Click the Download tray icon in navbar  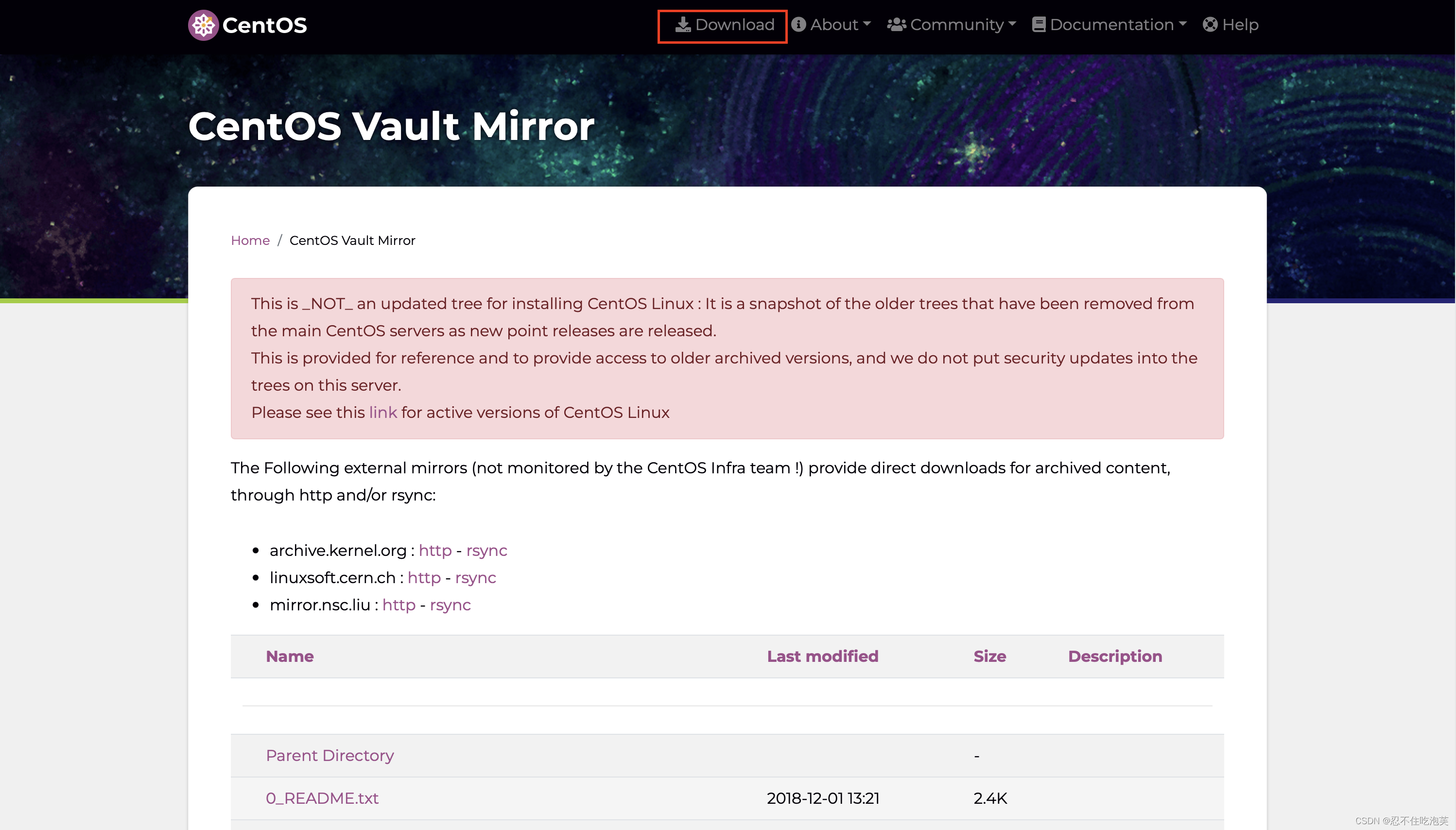[683, 25]
